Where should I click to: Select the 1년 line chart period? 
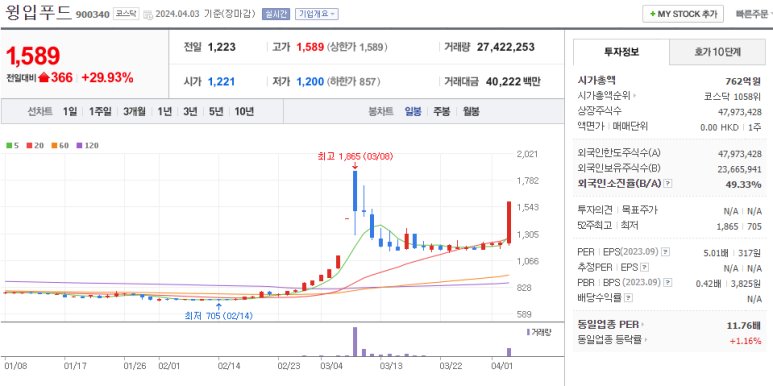click(x=165, y=111)
